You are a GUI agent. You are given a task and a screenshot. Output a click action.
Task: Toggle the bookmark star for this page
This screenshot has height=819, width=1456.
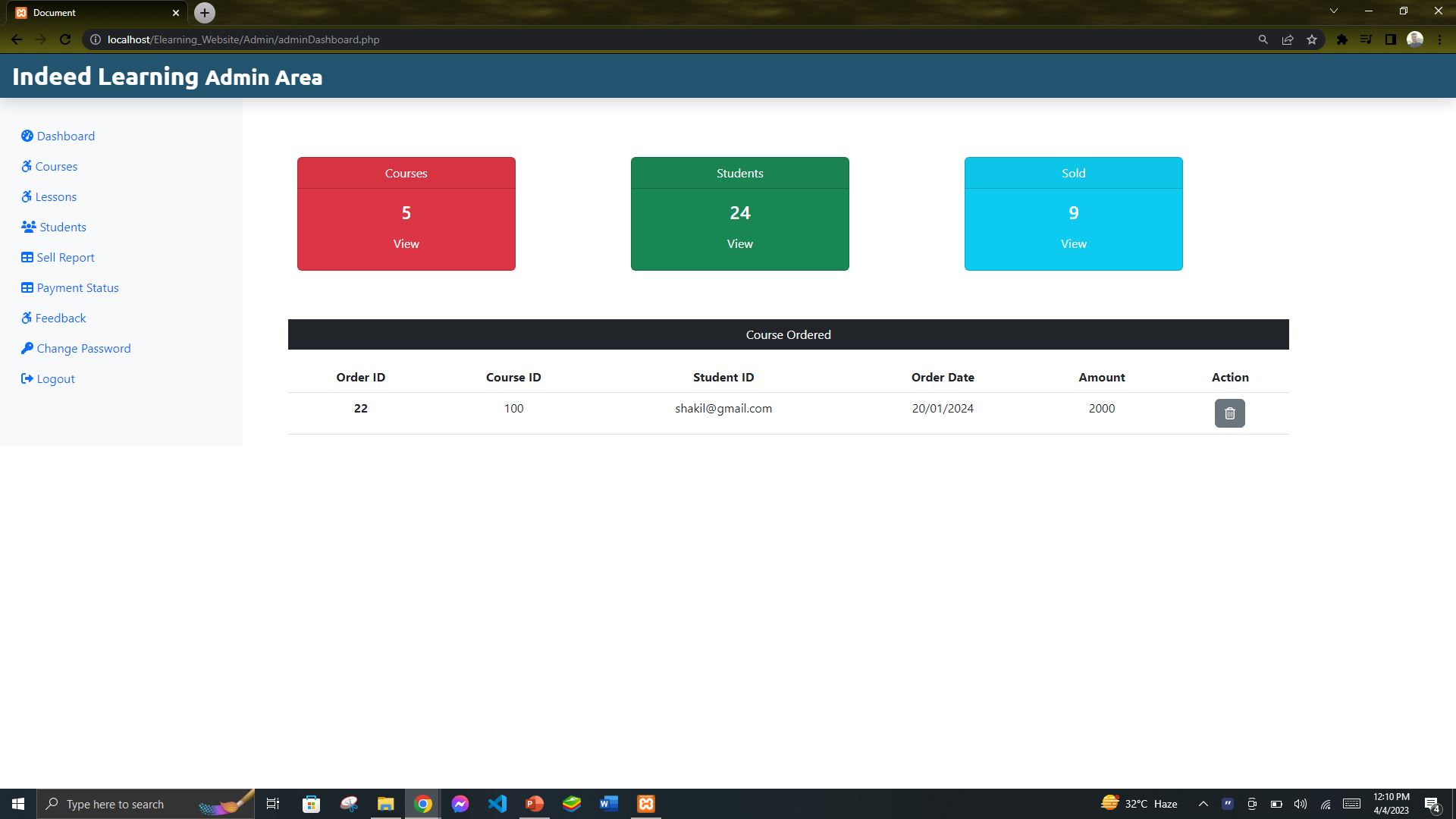point(1311,39)
